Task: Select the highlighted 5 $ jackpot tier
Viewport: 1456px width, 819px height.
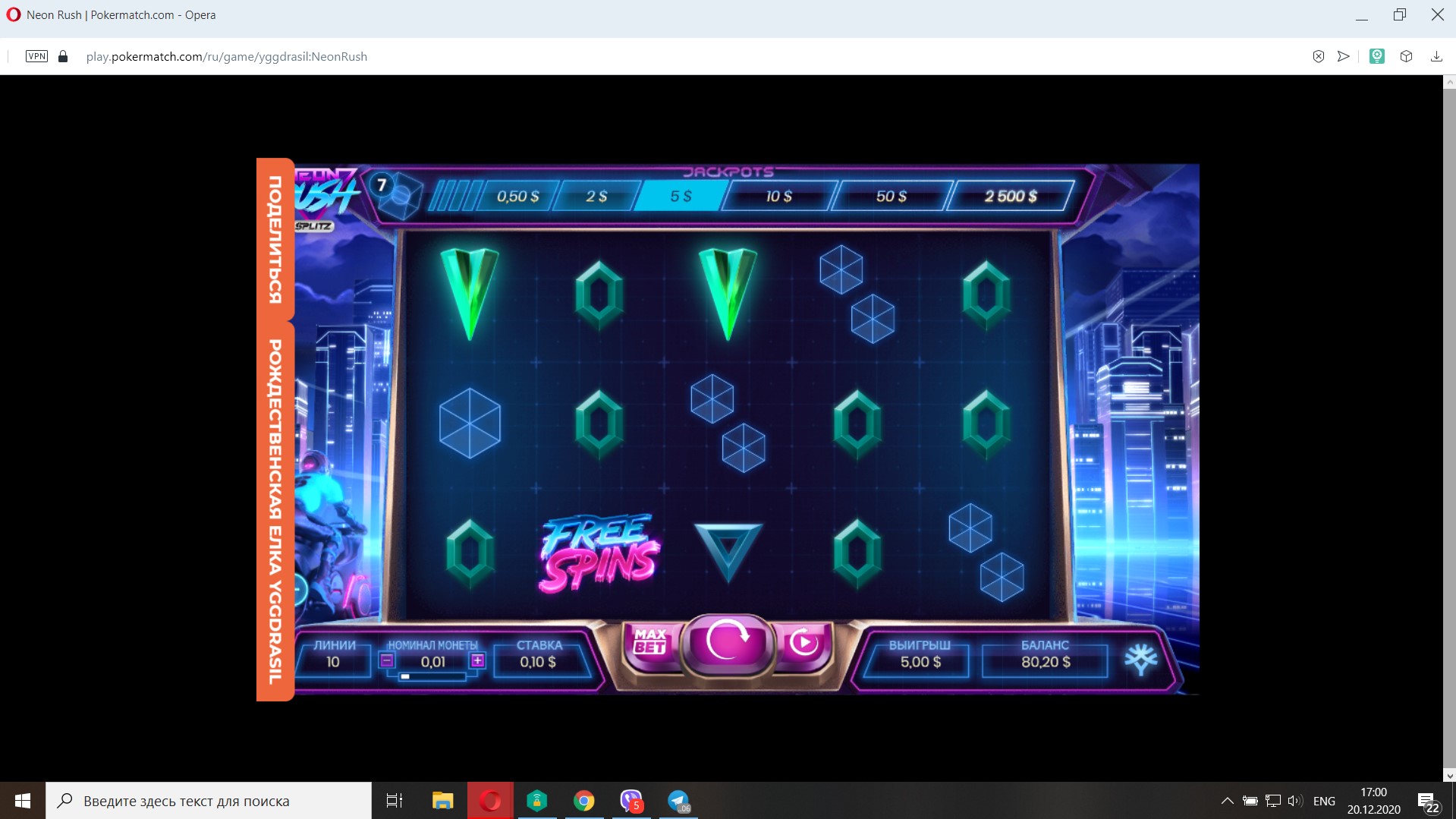Action: [x=681, y=197]
